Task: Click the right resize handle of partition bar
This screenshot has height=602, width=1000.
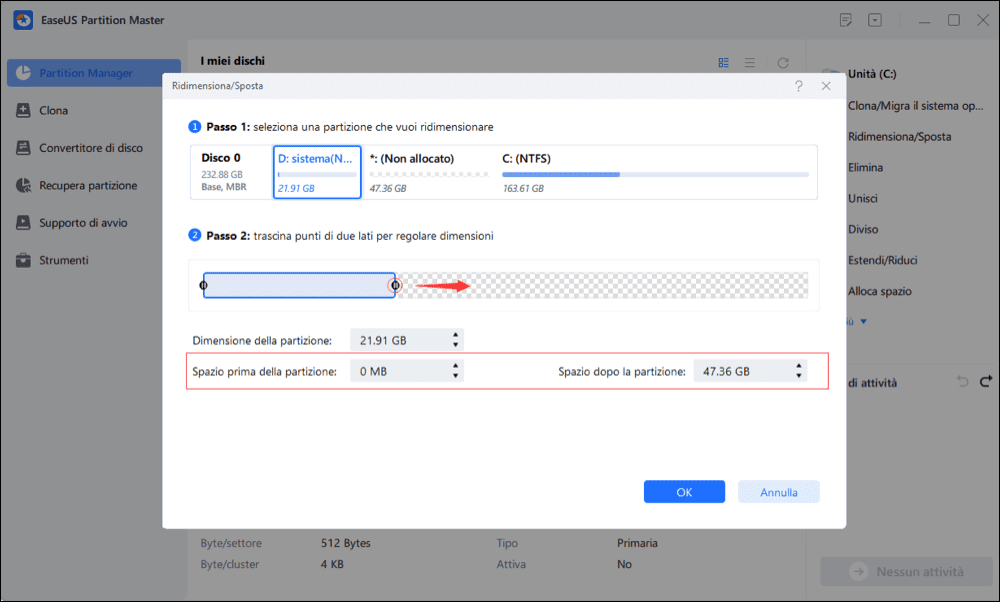Action: click(395, 285)
